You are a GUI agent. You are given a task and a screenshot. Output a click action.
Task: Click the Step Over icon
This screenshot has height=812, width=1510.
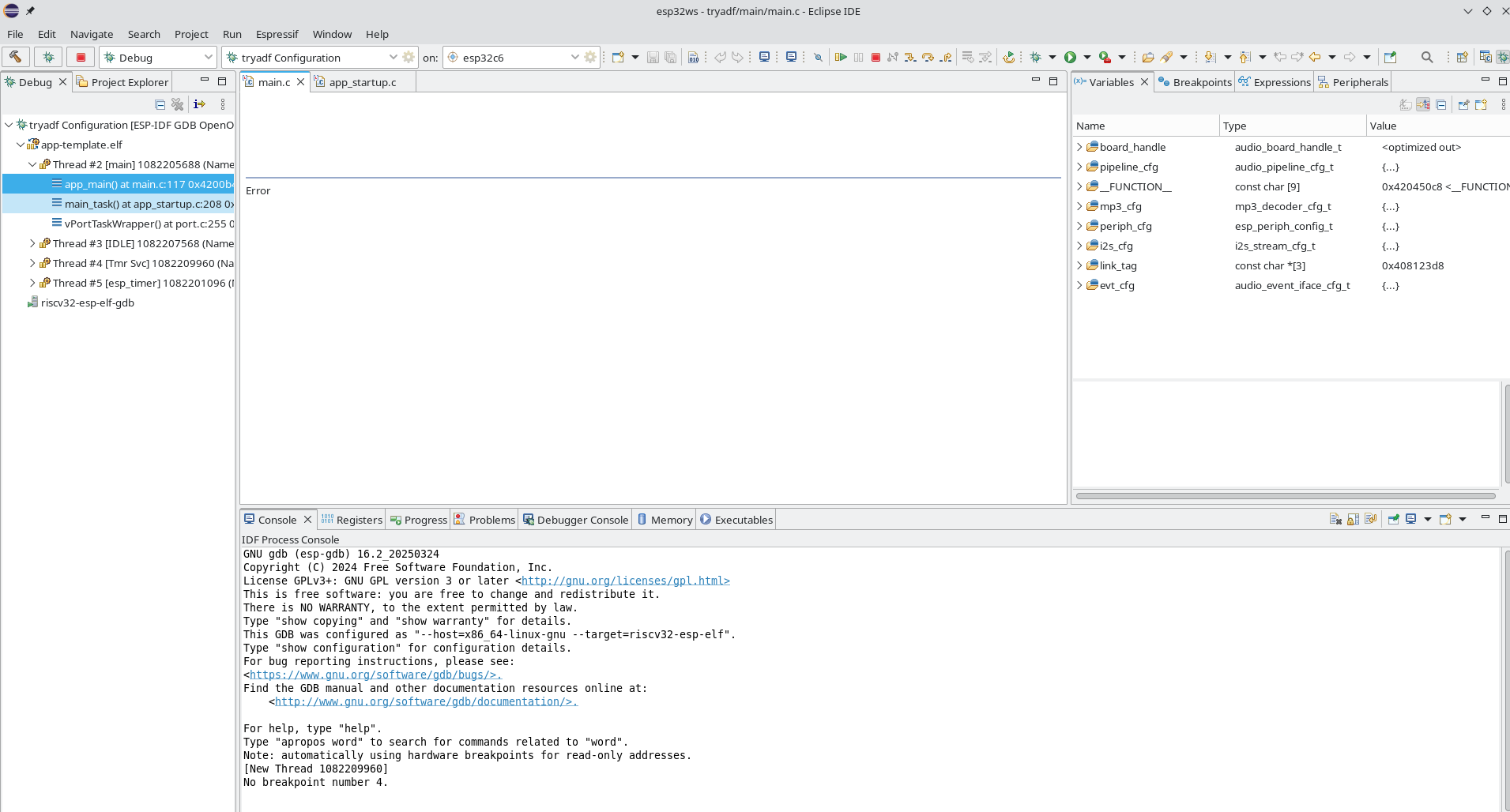[x=928, y=57]
